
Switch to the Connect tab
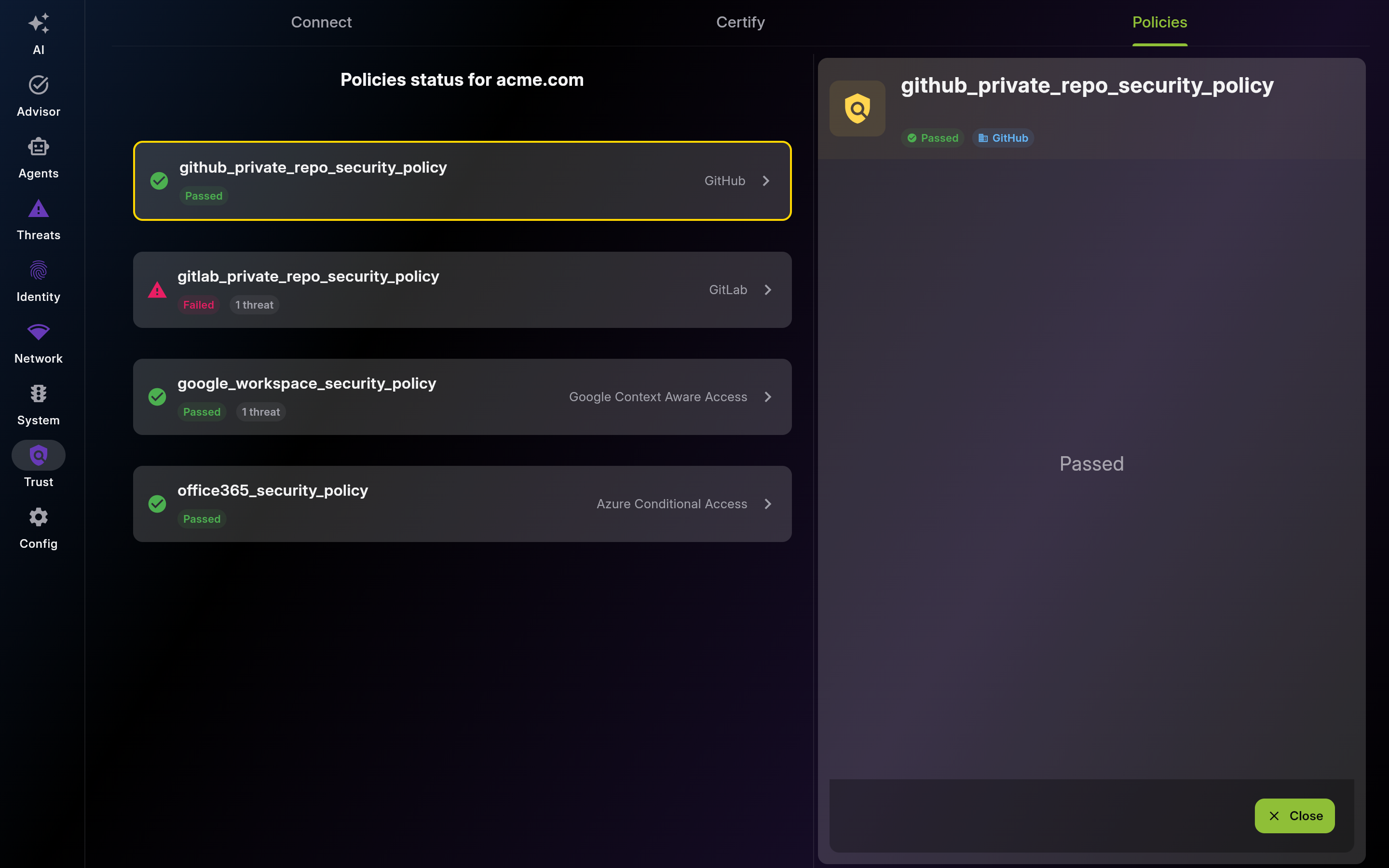[321, 22]
